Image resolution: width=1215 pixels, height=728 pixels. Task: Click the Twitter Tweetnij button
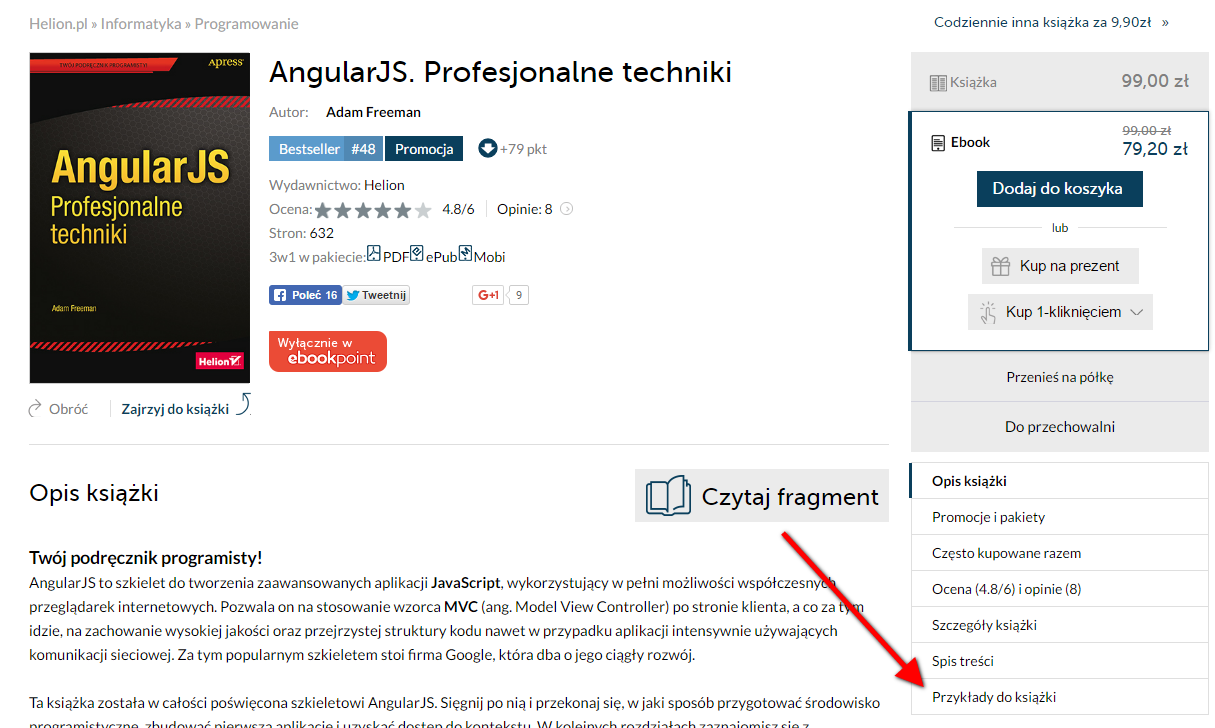click(x=376, y=295)
